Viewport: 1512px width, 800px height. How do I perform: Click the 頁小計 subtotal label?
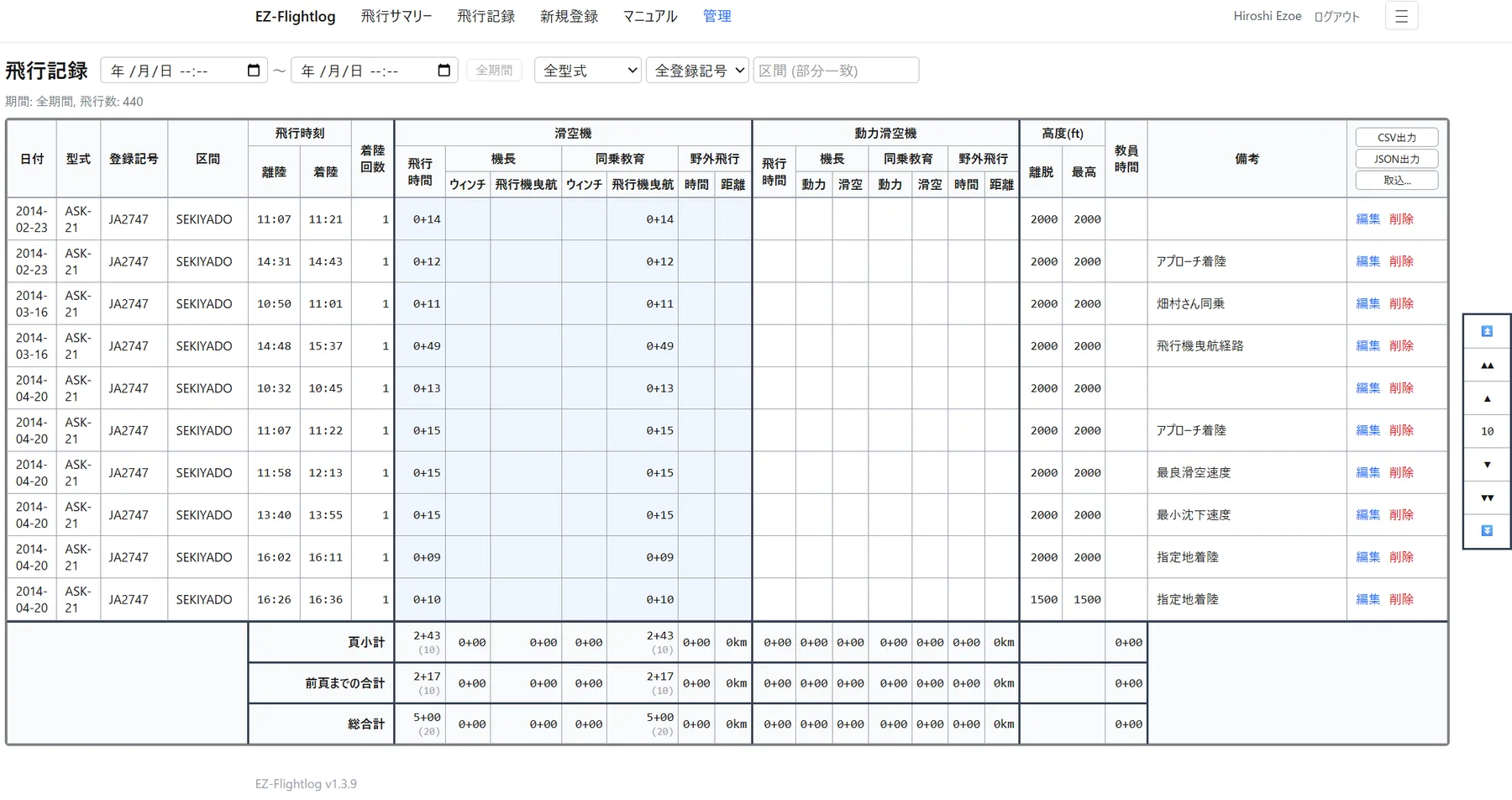pyautogui.click(x=366, y=642)
